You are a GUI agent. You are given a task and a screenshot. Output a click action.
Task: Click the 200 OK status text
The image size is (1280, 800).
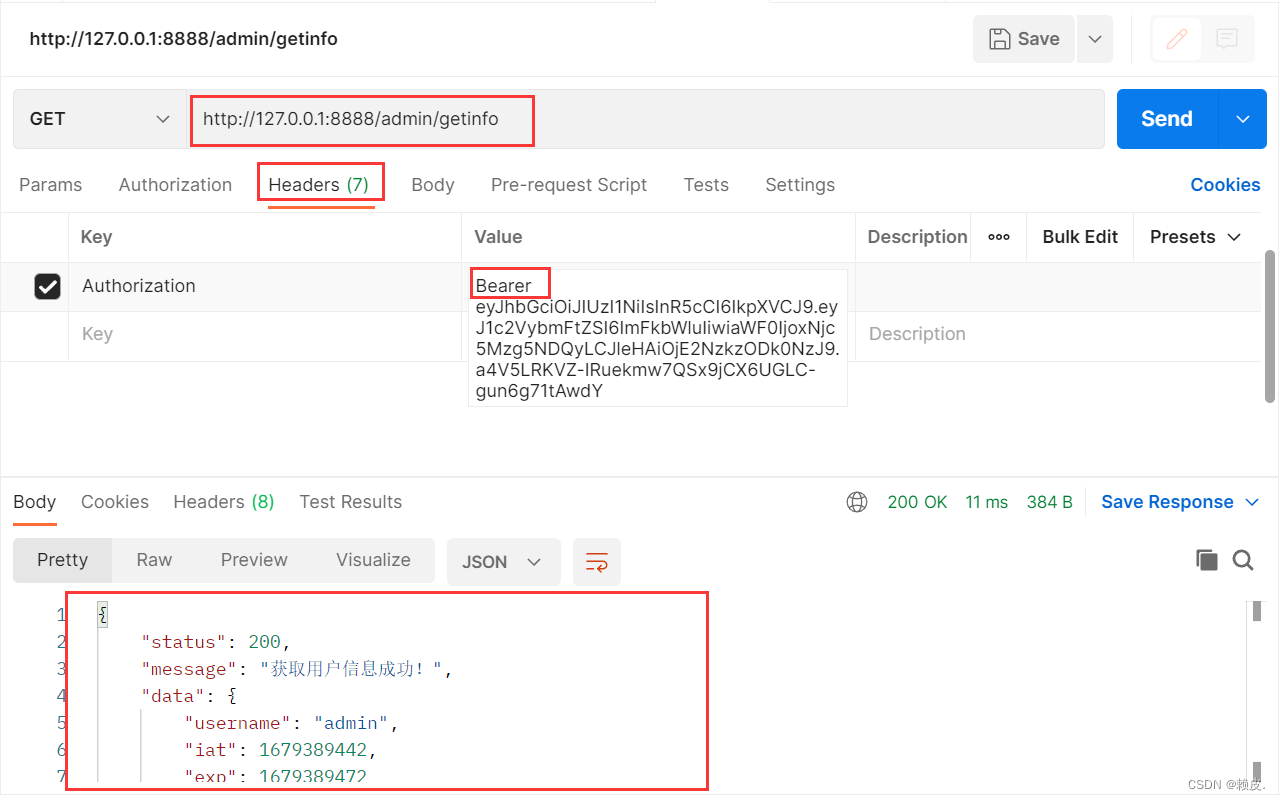(x=917, y=502)
